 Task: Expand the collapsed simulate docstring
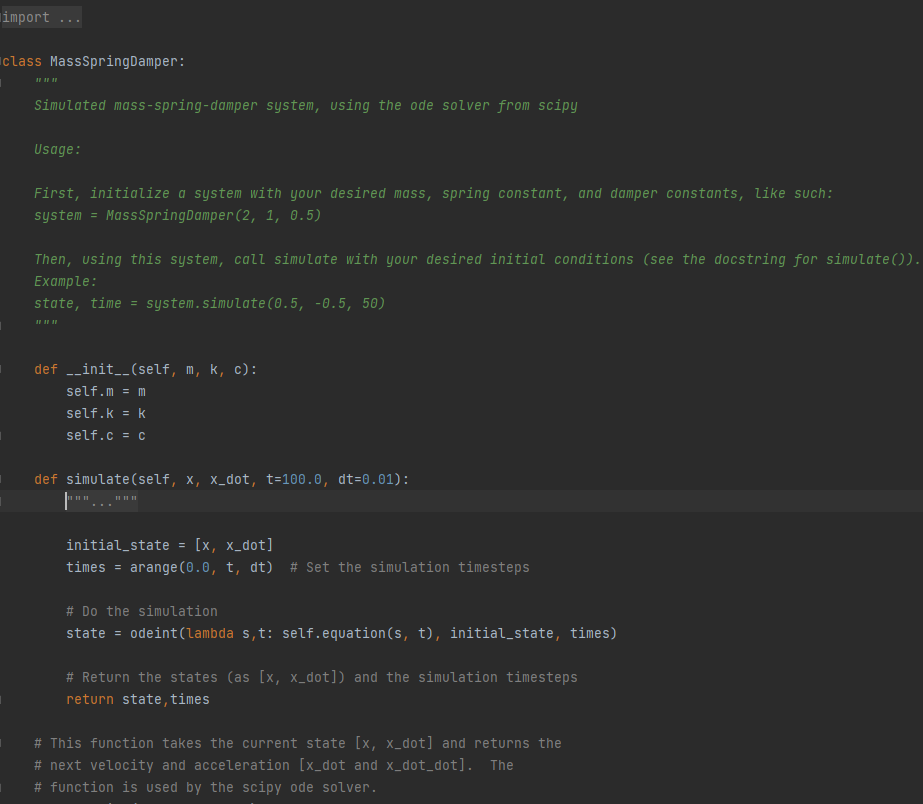[101, 501]
